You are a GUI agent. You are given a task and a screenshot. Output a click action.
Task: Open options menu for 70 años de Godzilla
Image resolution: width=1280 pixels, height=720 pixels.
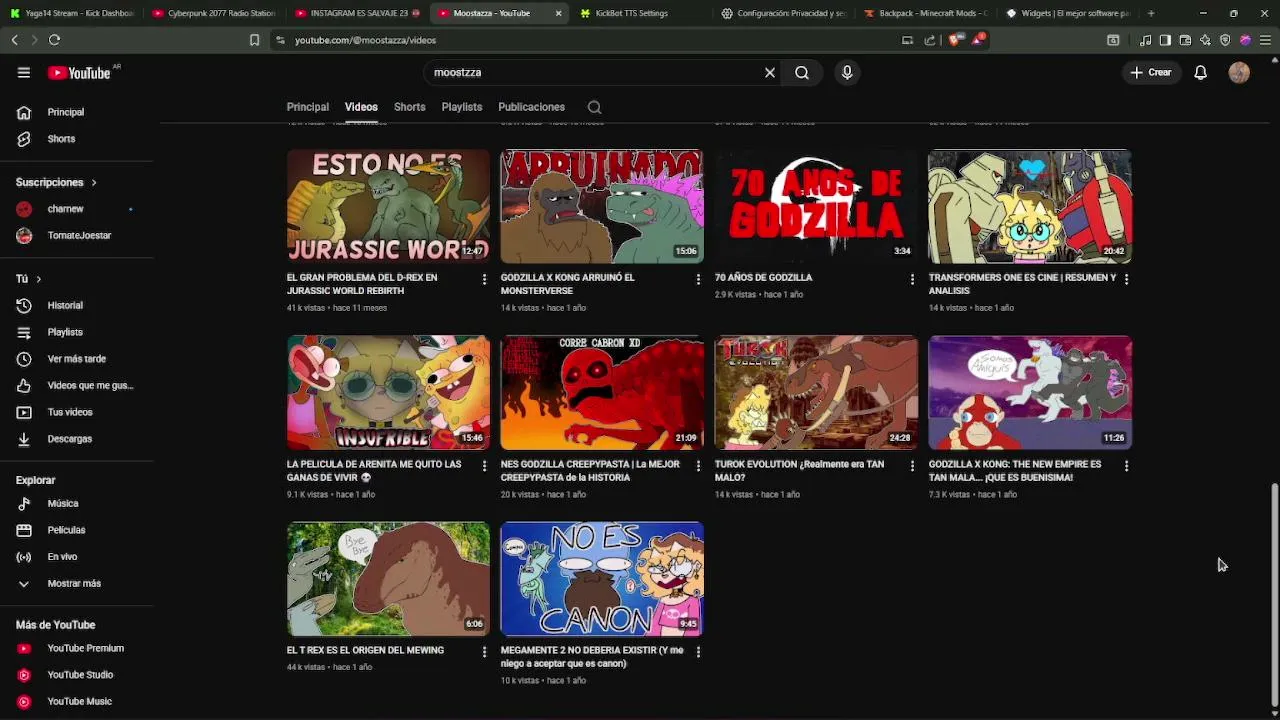click(912, 279)
